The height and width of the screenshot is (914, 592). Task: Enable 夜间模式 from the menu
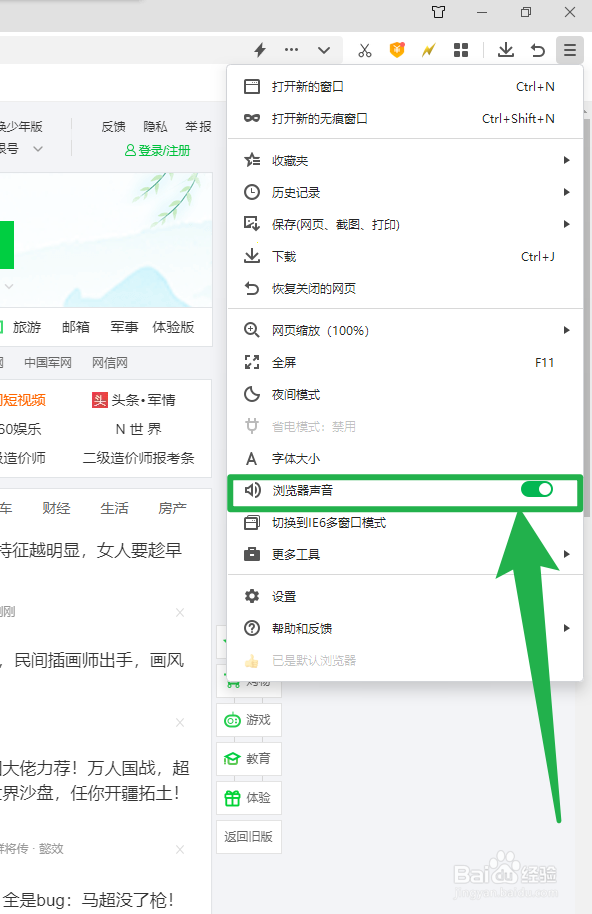(x=405, y=395)
